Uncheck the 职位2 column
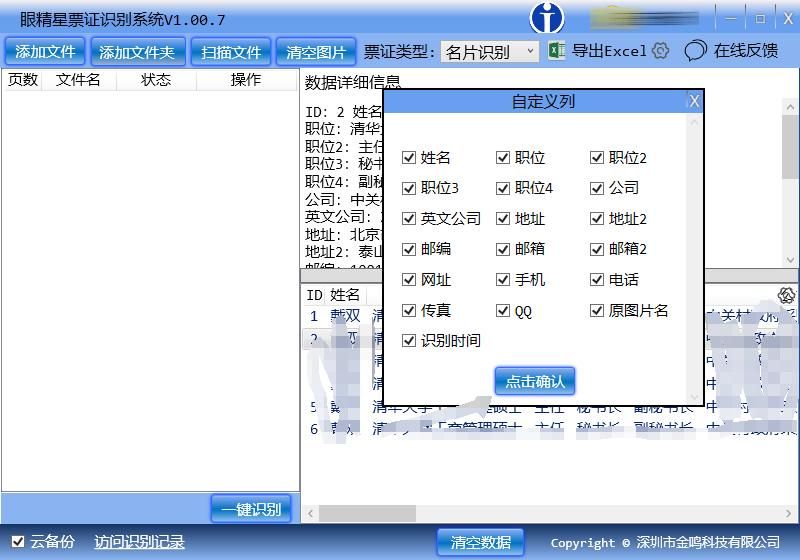 (596, 158)
